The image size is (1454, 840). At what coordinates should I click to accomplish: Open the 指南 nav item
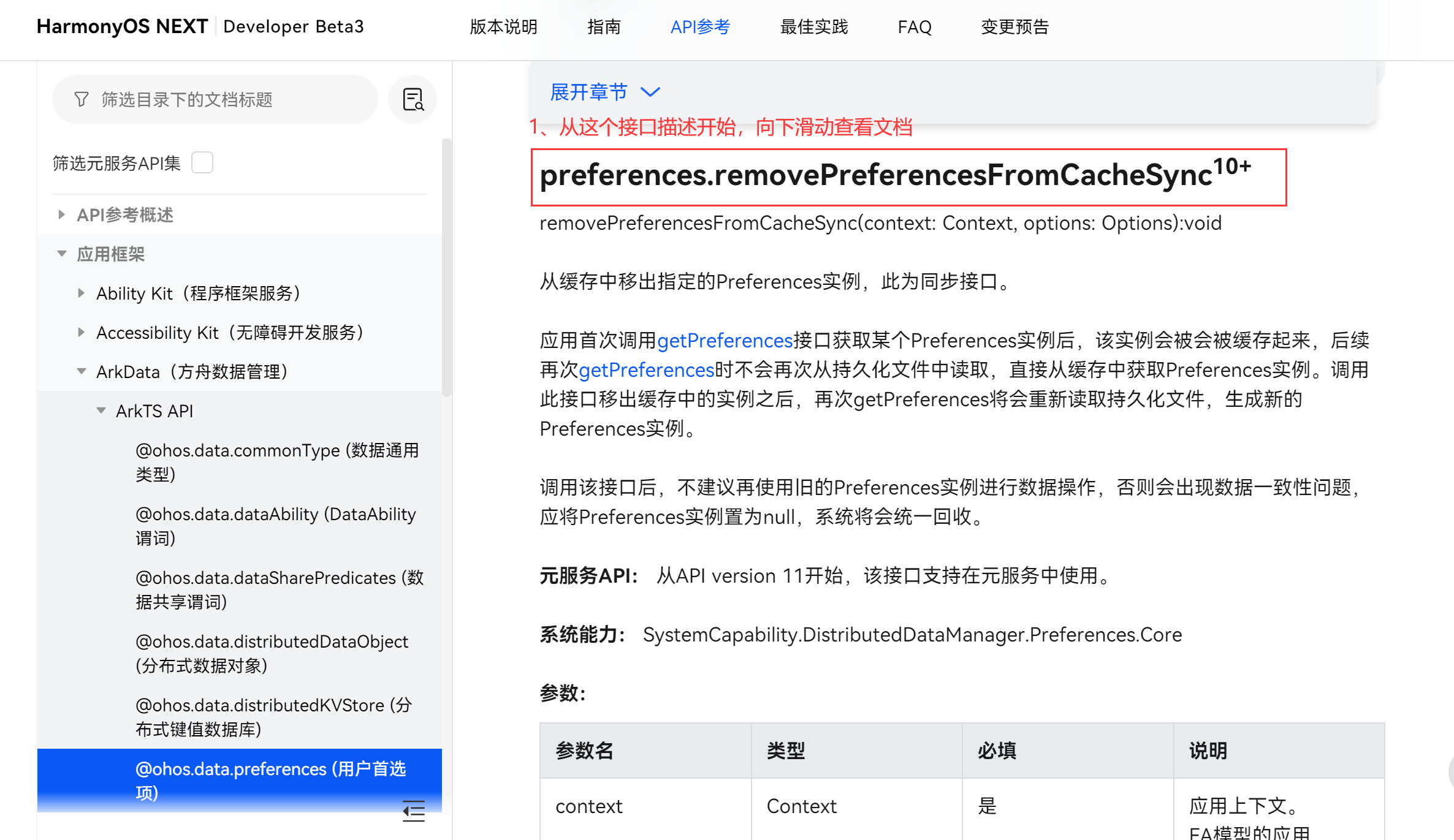click(604, 27)
